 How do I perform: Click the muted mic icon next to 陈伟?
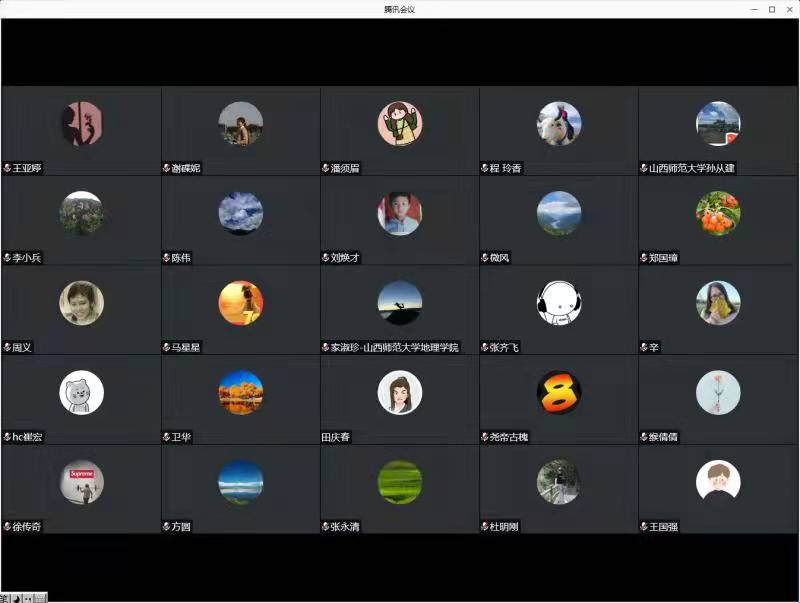pyautogui.click(x=166, y=258)
